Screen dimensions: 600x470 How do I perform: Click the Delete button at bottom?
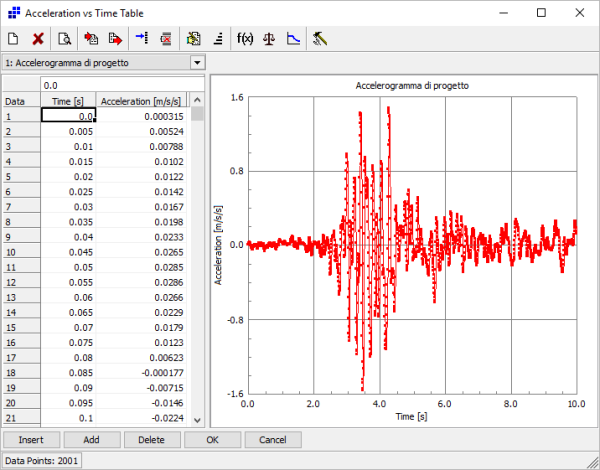[152, 440]
